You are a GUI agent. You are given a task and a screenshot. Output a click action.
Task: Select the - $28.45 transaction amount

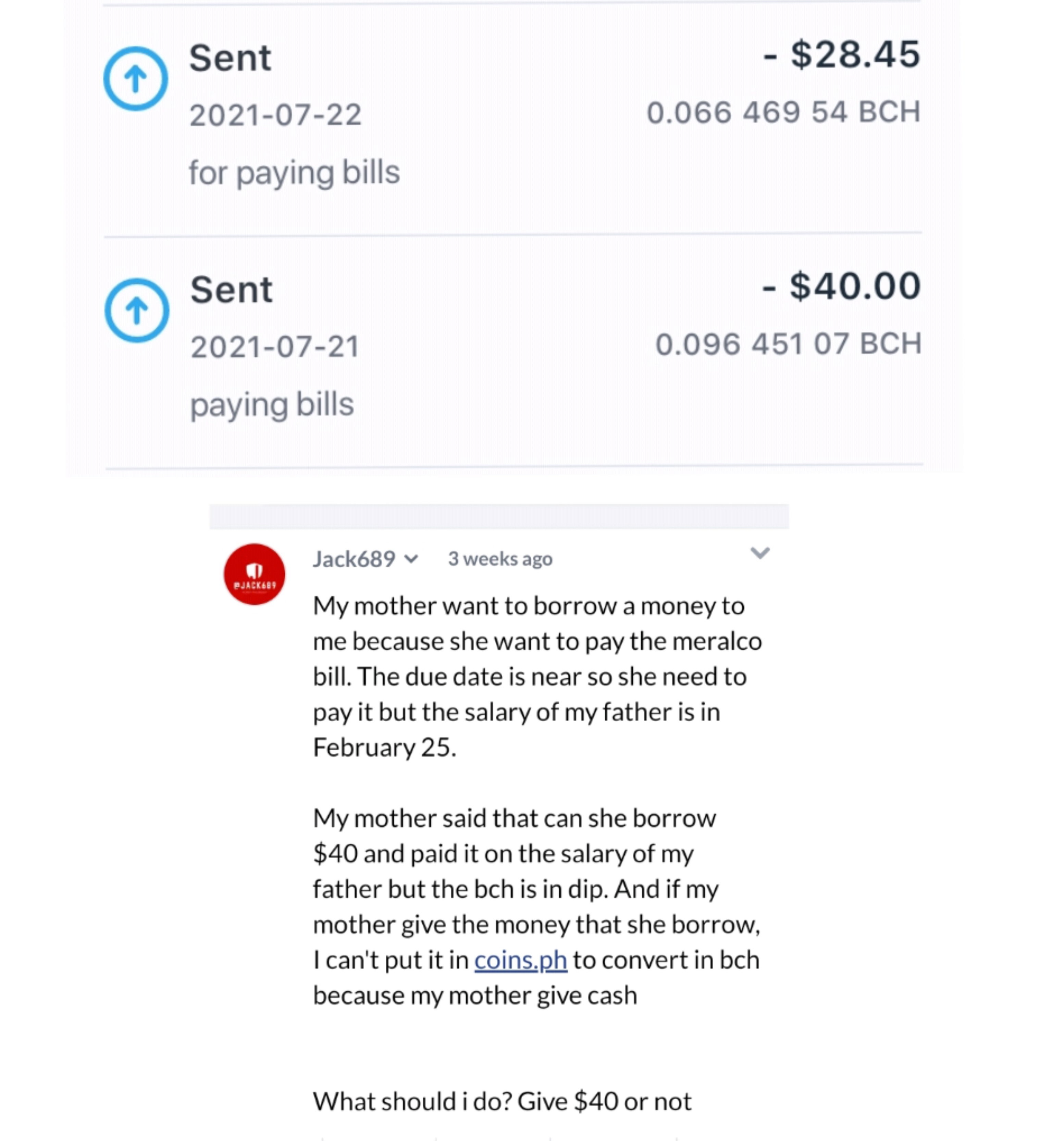(842, 54)
